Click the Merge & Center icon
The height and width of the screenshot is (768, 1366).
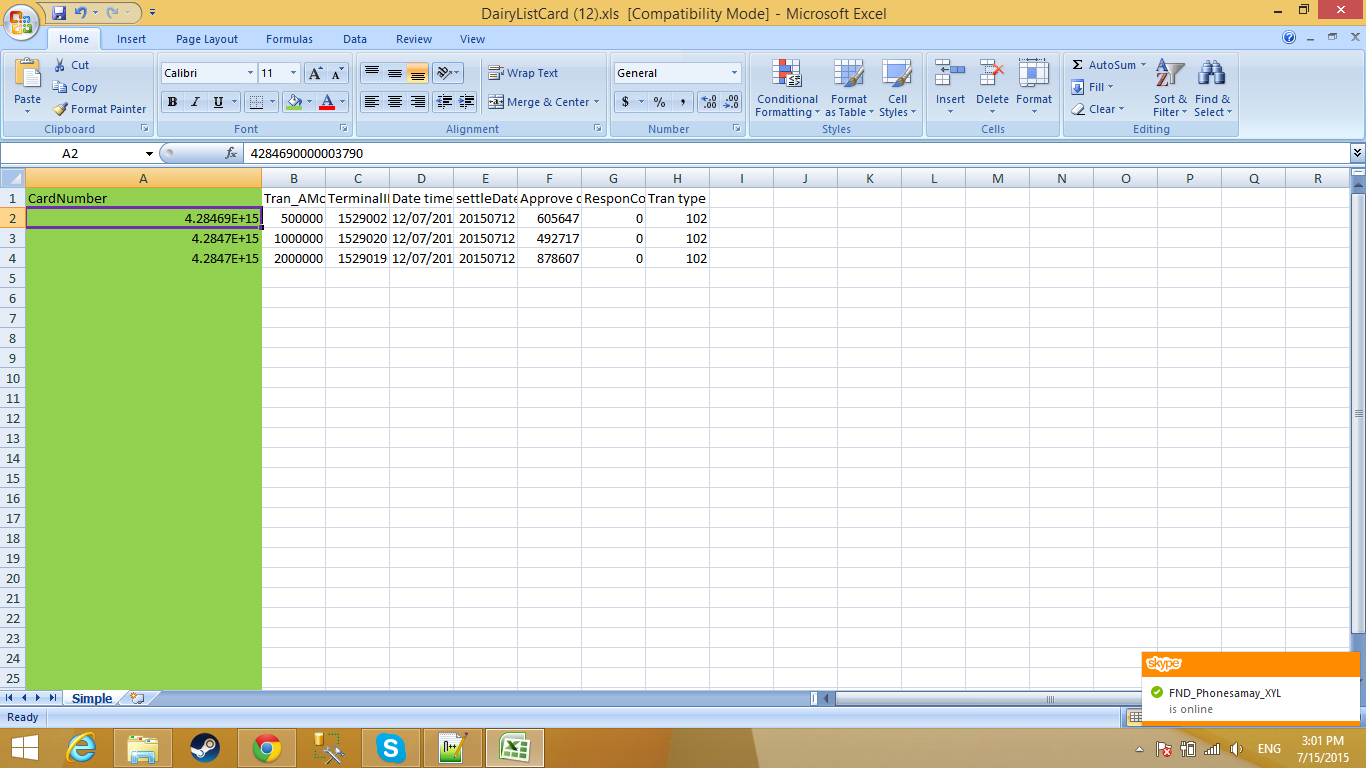pos(496,102)
